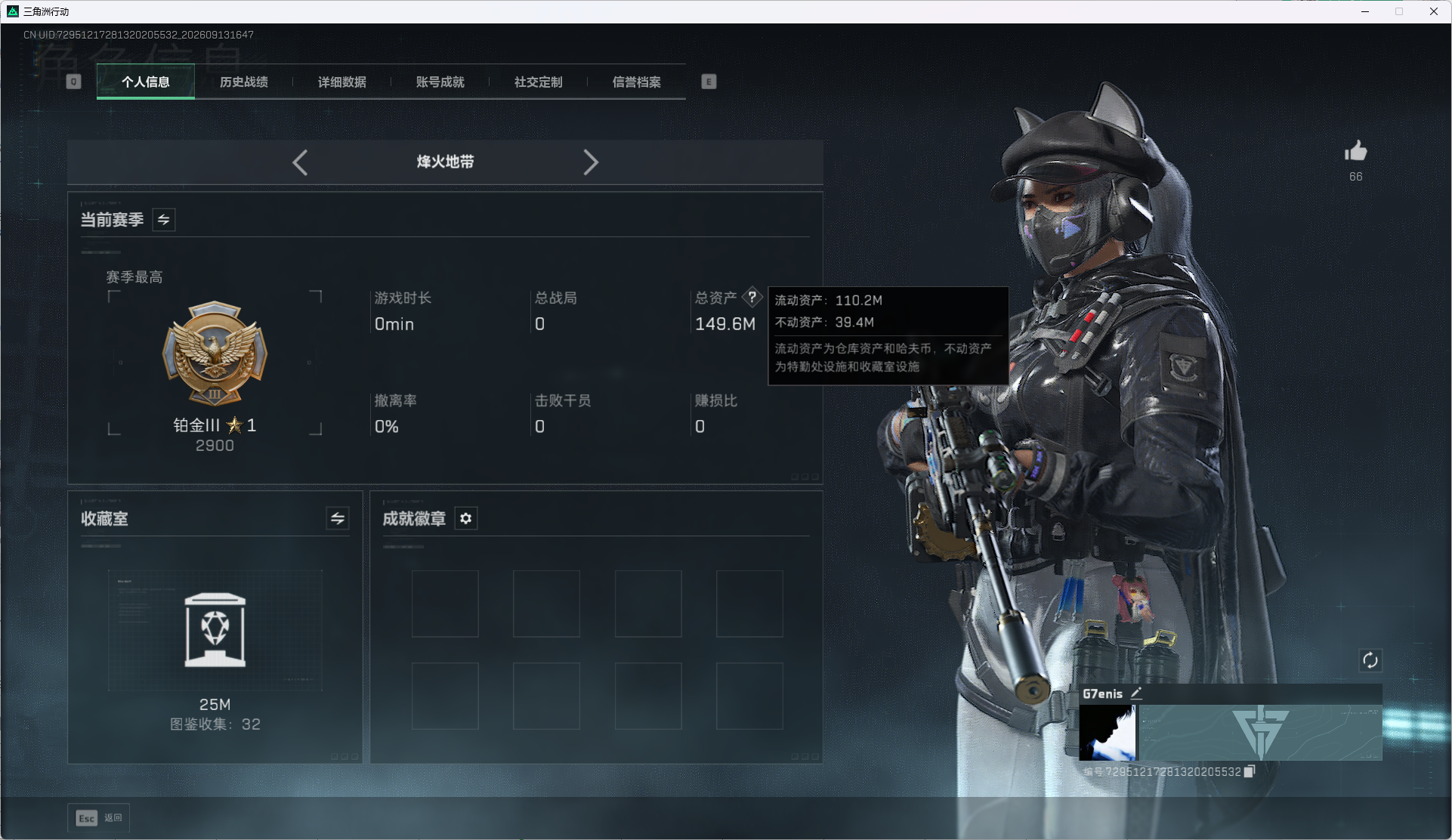Click the 25M collection room value
Image resolution: width=1452 pixels, height=840 pixels.
tap(215, 704)
